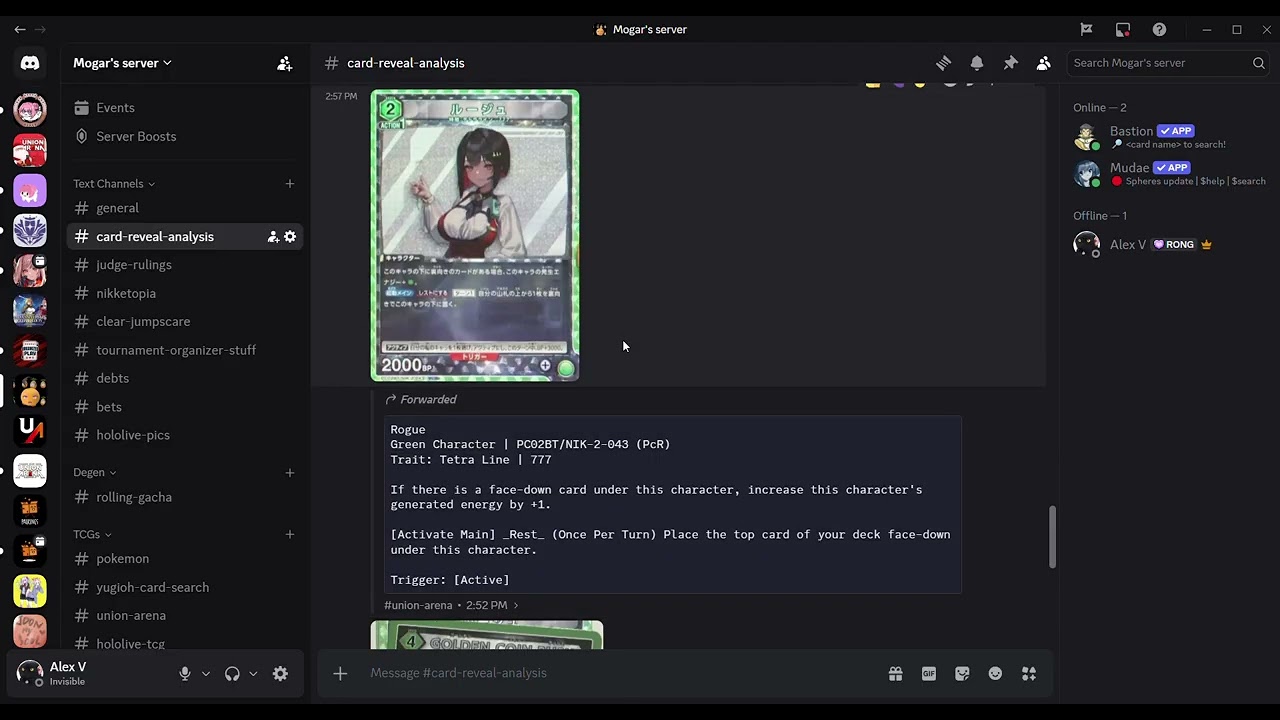1280x720 pixels.
Task: Open Alex V in offline members
Action: (x=1170, y=244)
